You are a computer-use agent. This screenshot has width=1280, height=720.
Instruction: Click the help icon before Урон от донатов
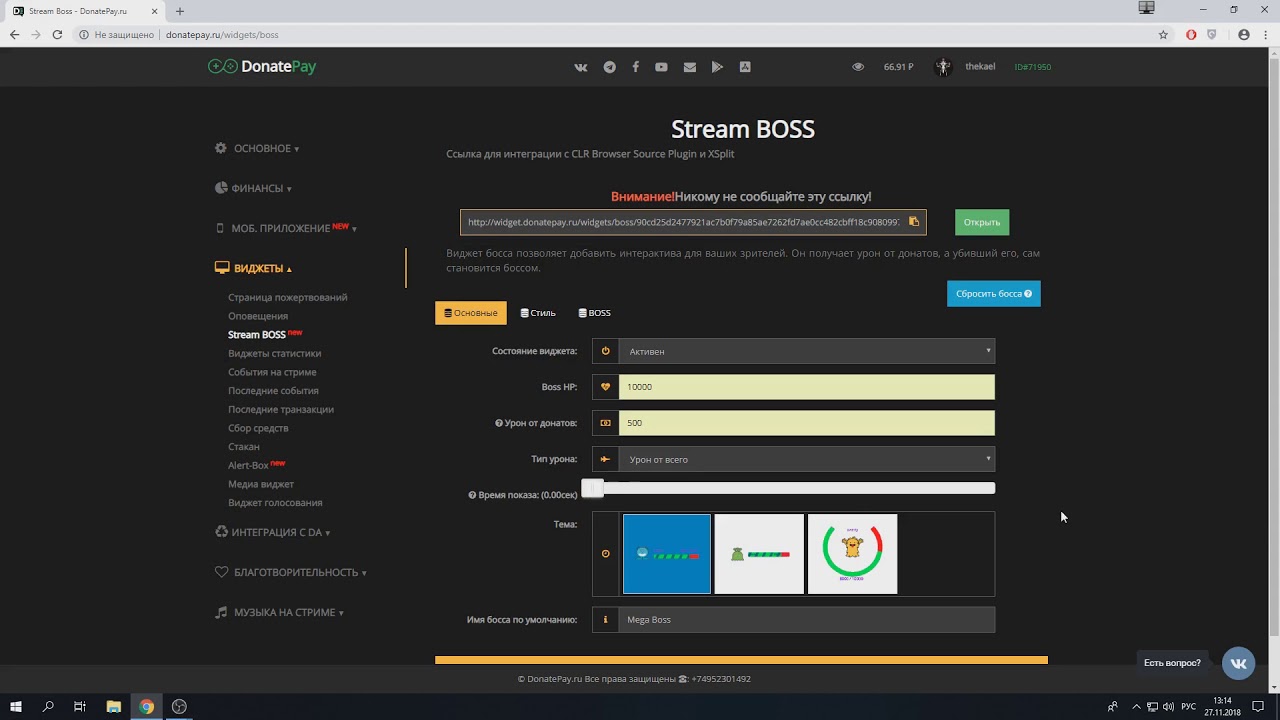point(498,423)
